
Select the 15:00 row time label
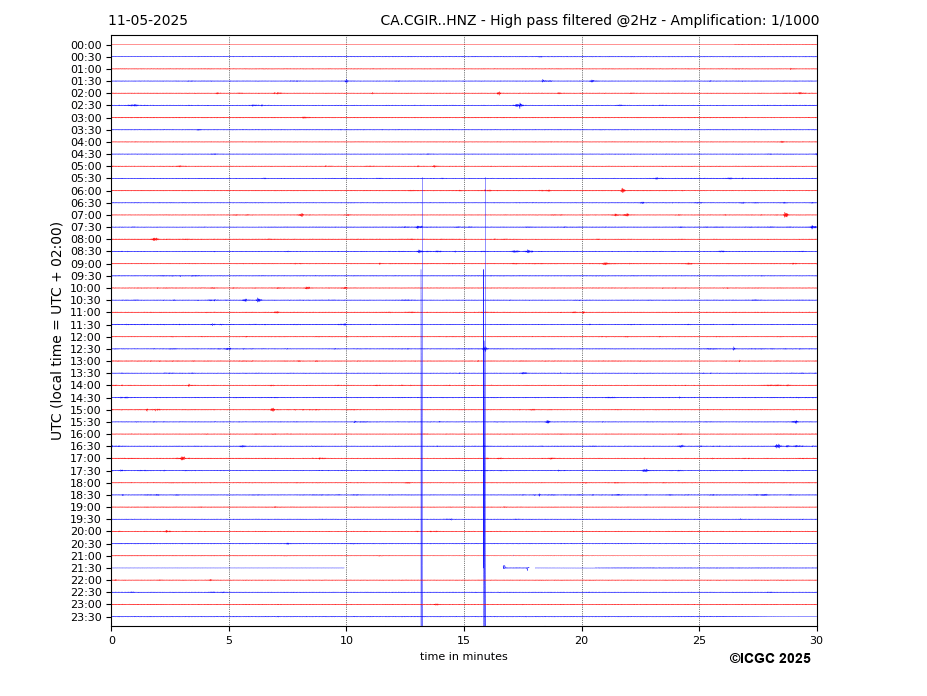(86, 410)
